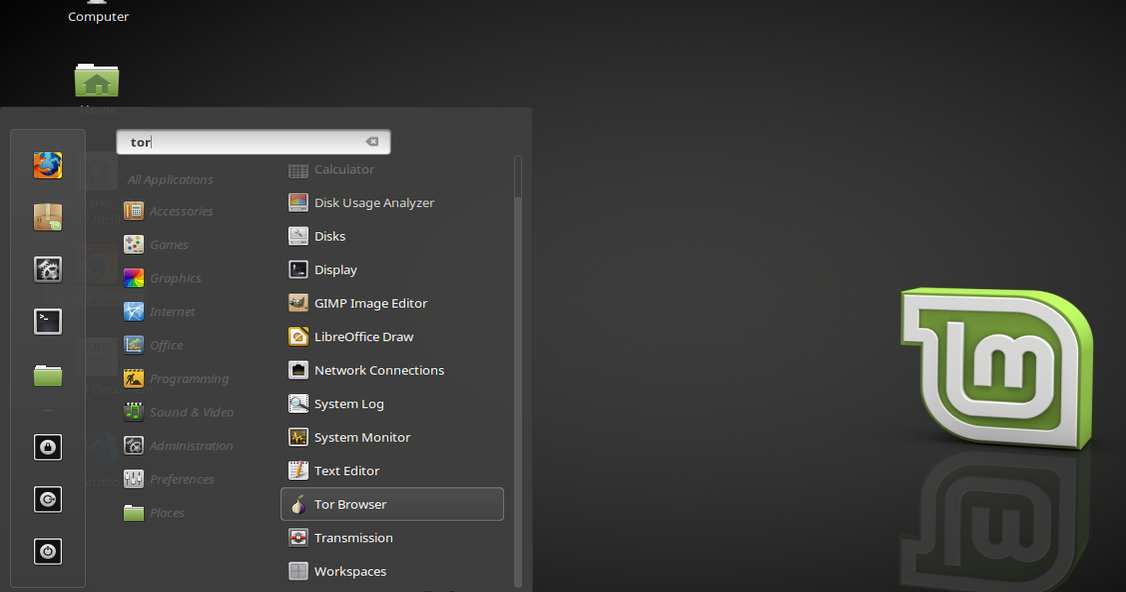1126x592 pixels.
Task: Click the rainbow Graphics category icon
Action: pos(134,278)
